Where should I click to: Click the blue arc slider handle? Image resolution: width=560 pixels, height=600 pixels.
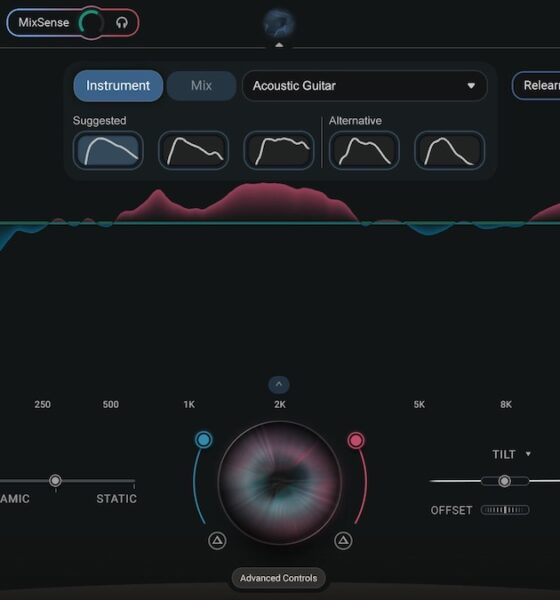coord(204,440)
